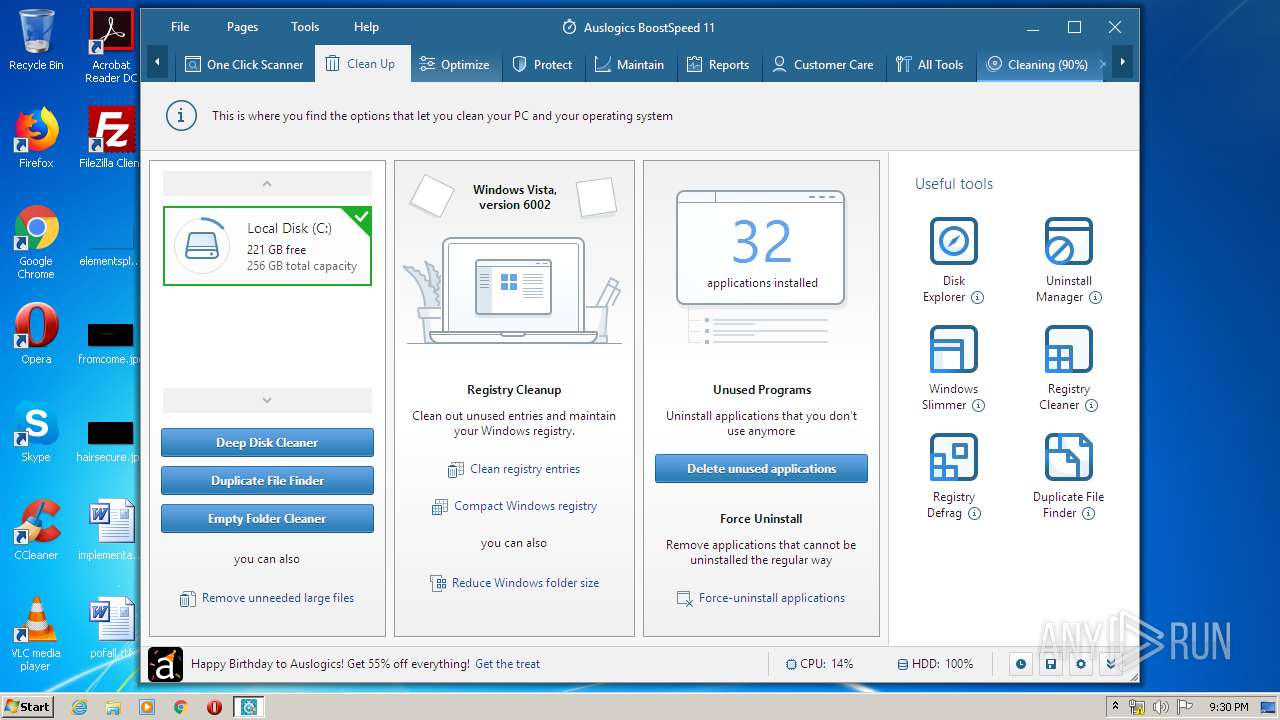Open settings gear in status bar
Viewport: 1280px width, 720px height.
1080,664
